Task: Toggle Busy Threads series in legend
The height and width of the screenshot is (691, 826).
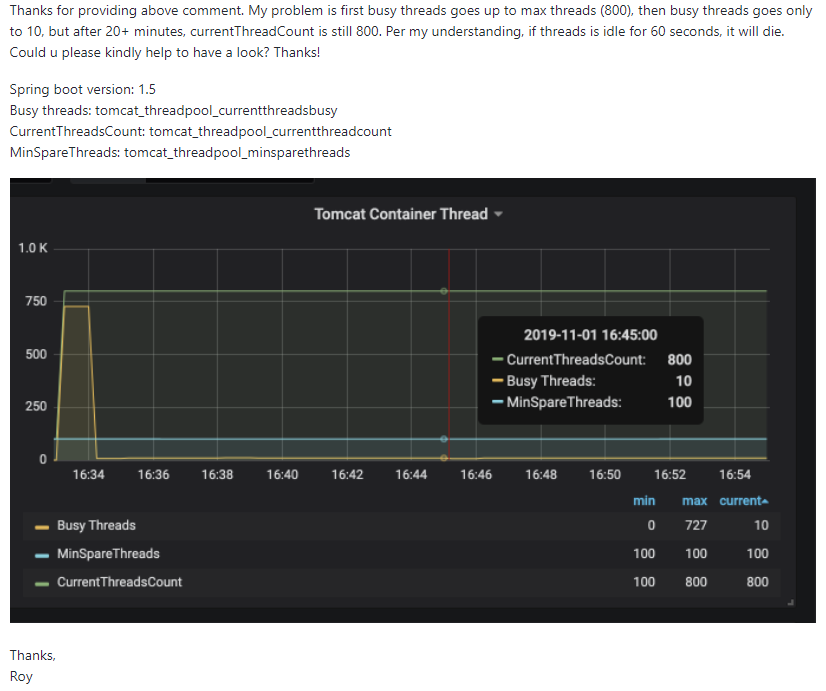Action: pyautogui.click(x=96, y=526)
